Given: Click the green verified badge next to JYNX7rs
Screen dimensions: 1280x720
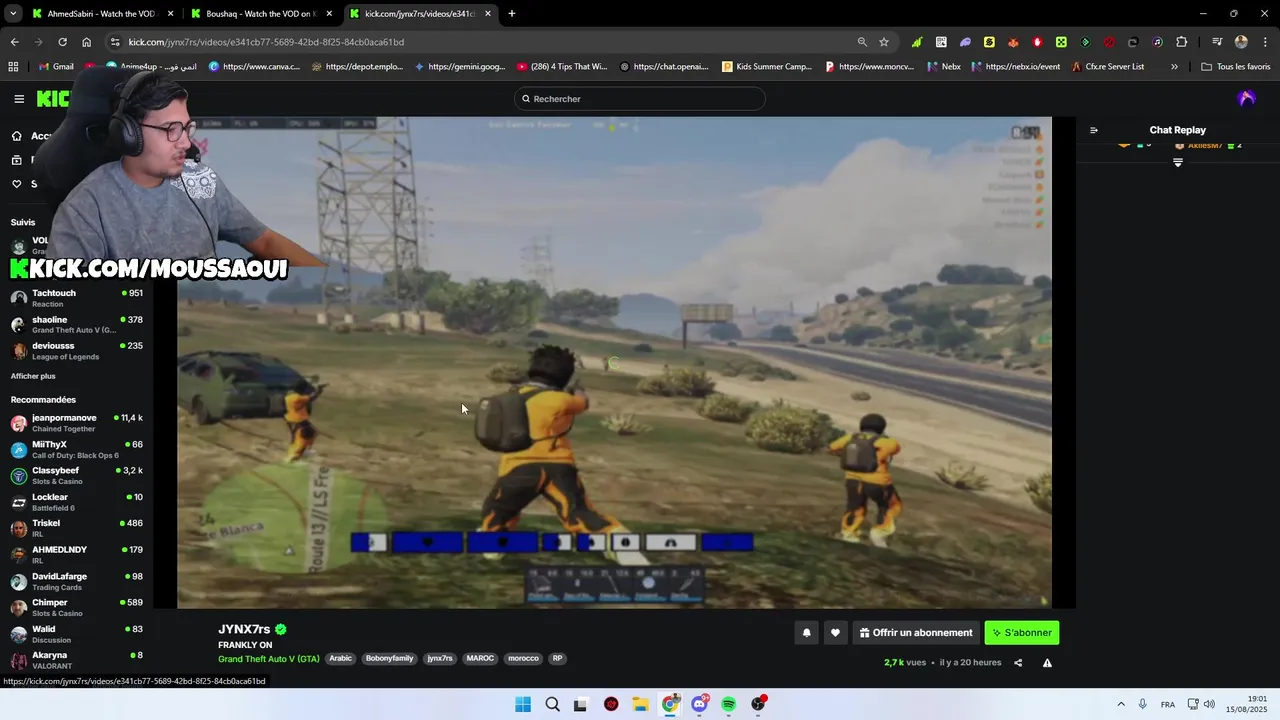Looking at the screenshot, I should point(281,629).
